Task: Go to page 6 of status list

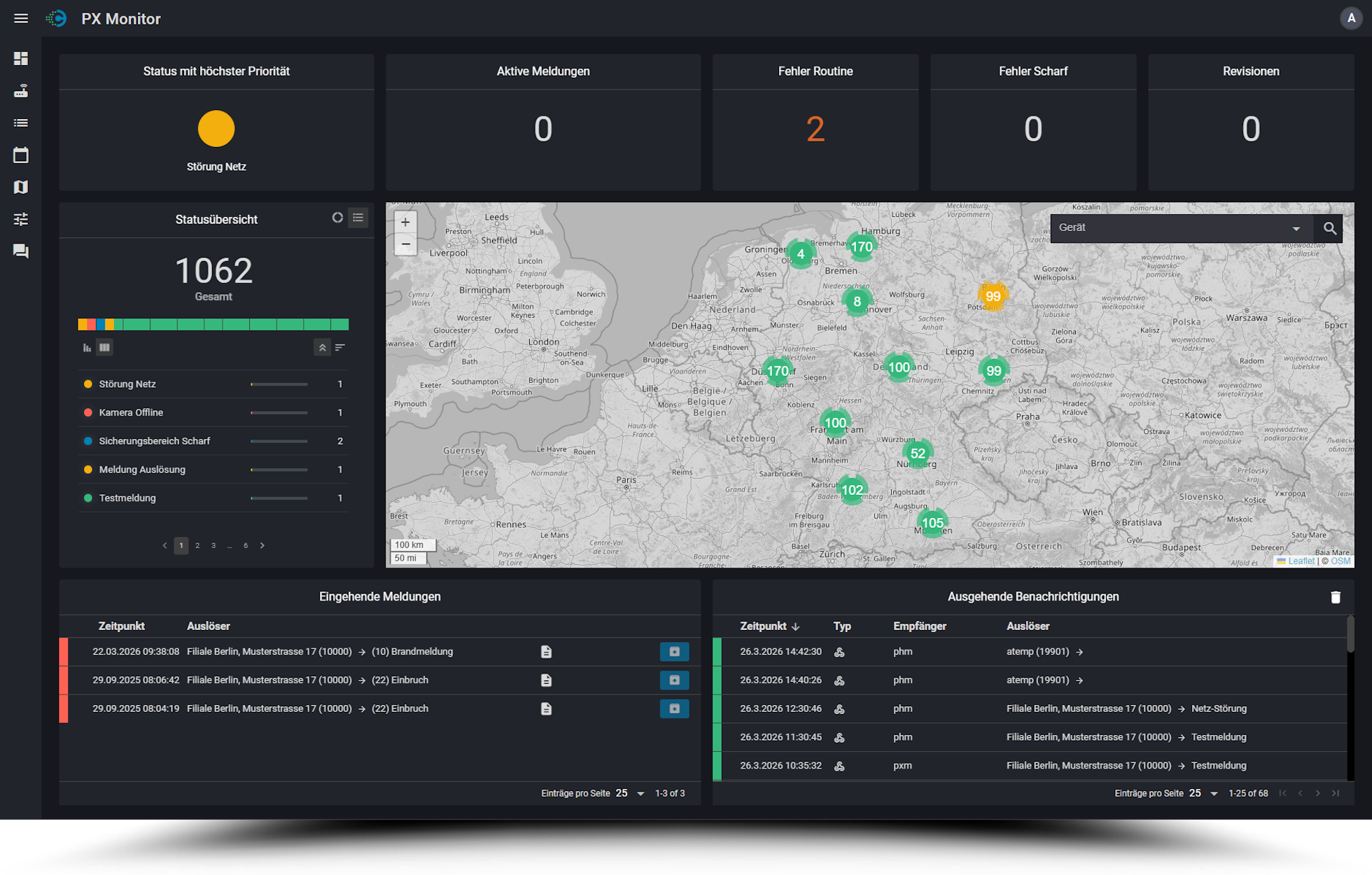Action: coord(246,545)
